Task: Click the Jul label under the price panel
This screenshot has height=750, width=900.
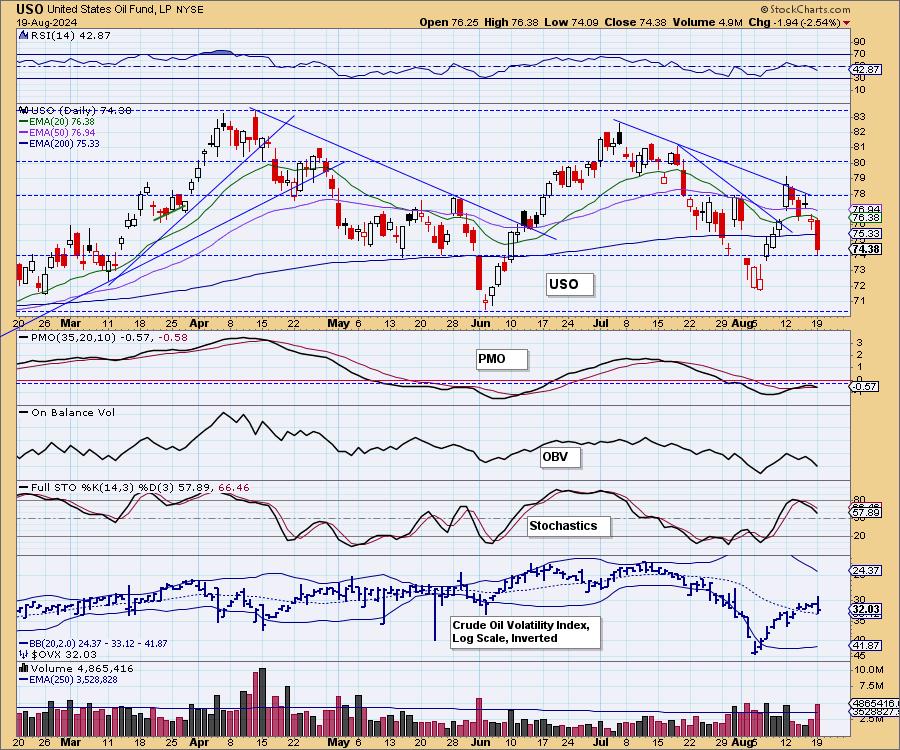Action: tap(601, 323)
